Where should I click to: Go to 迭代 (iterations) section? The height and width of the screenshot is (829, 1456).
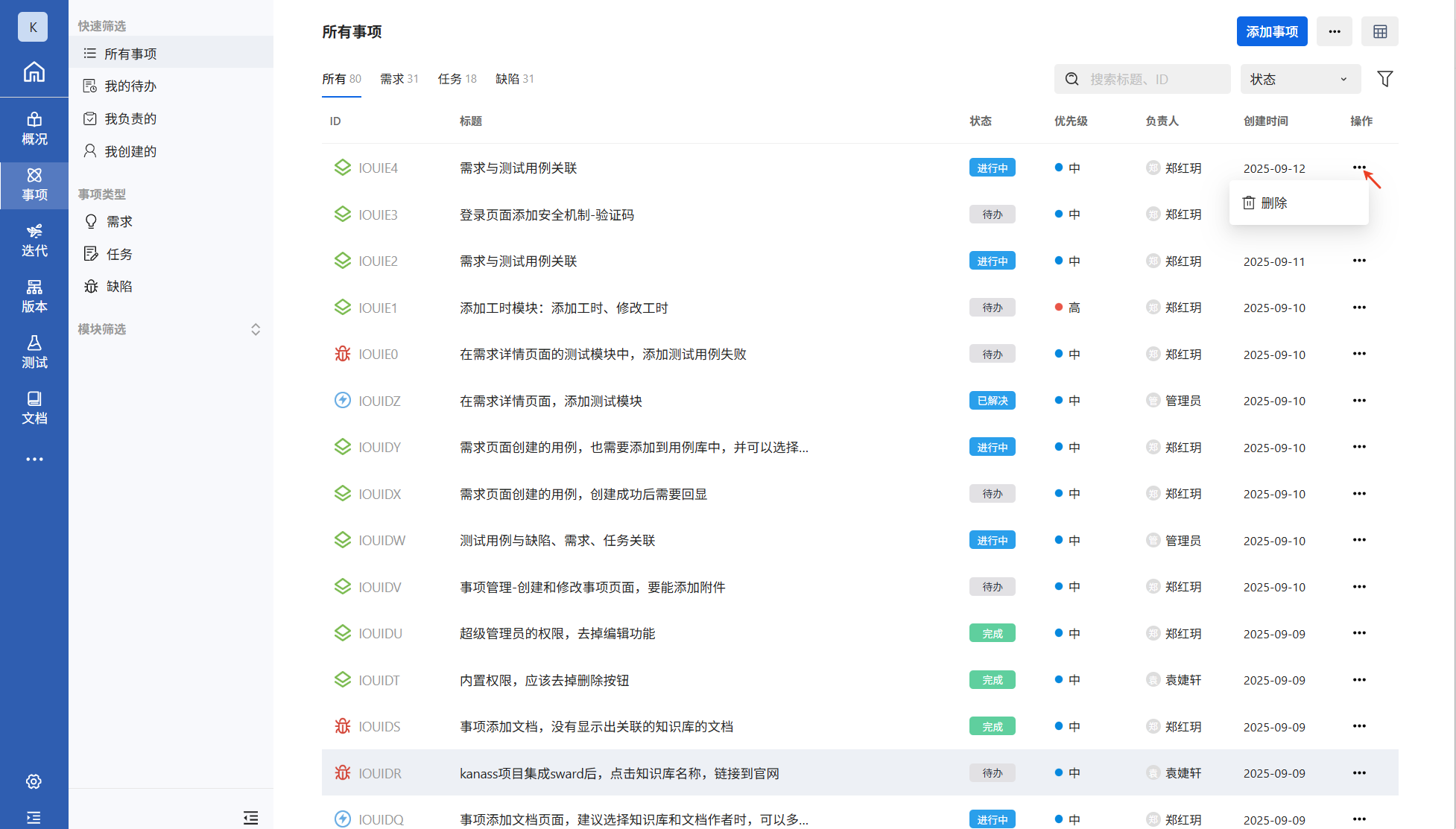pyautogui.click(x=34, y=240)
